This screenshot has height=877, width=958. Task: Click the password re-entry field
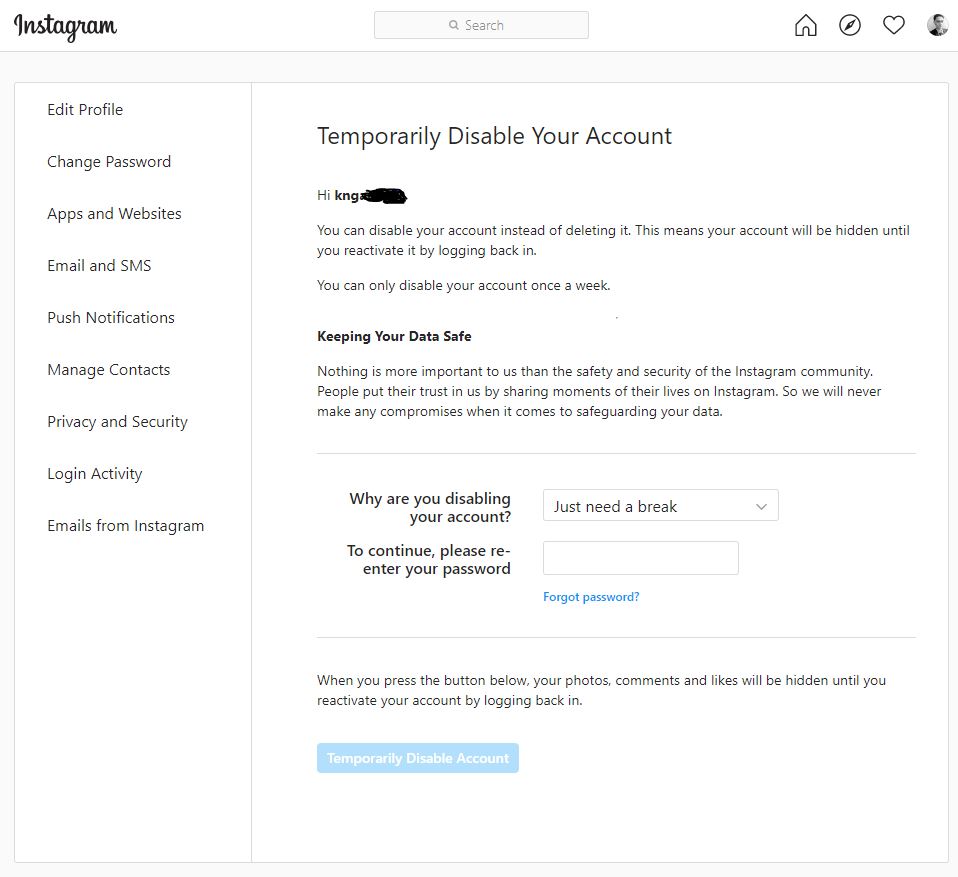640,557
